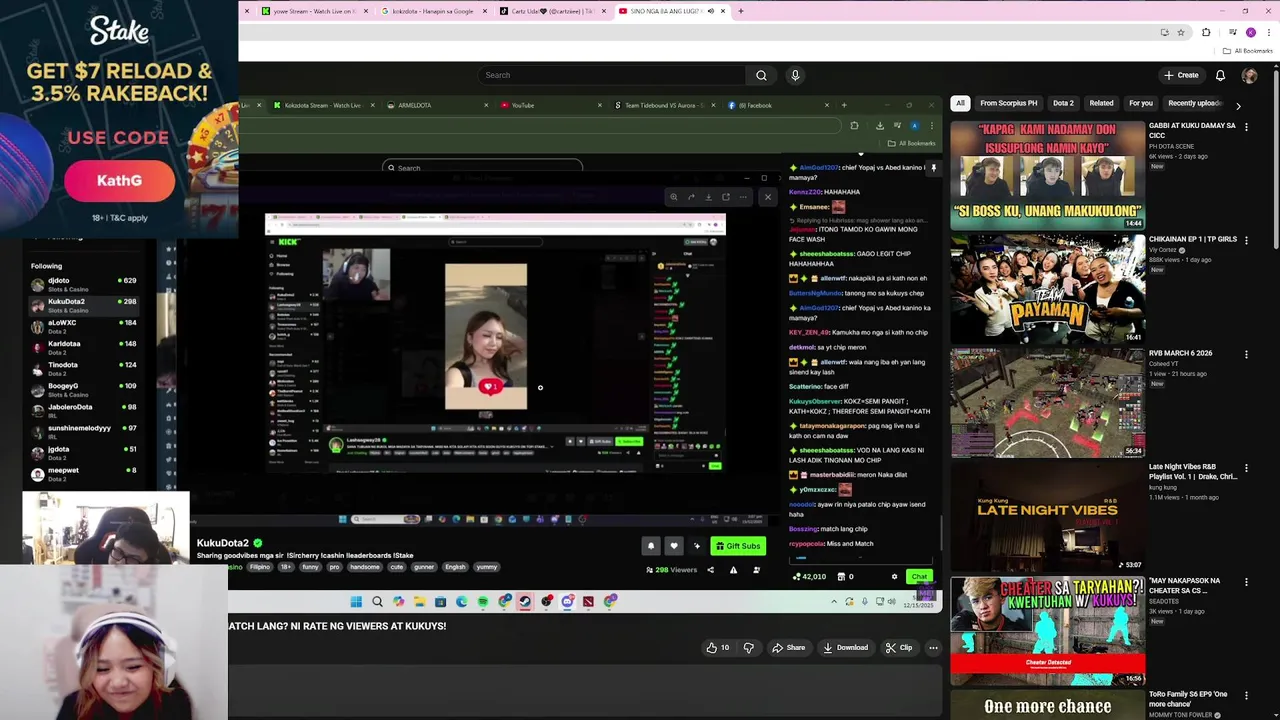Image resolution: width=1280 pixels, height=720 pixels.
Task: Open options menu for ToRo Family video
Action: (1246, 695)
